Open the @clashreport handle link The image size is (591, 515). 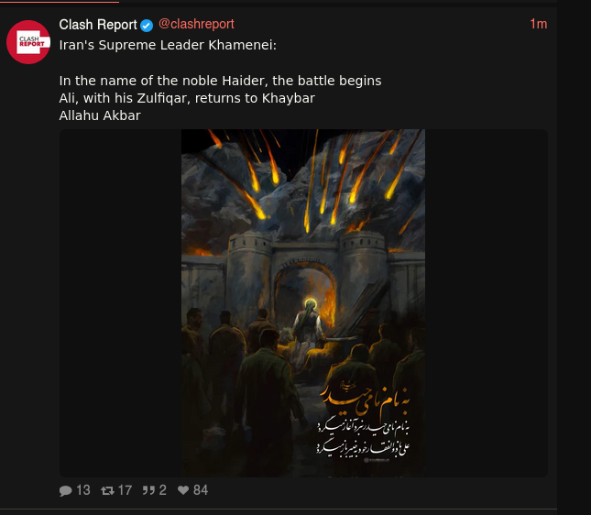(196, 24)
